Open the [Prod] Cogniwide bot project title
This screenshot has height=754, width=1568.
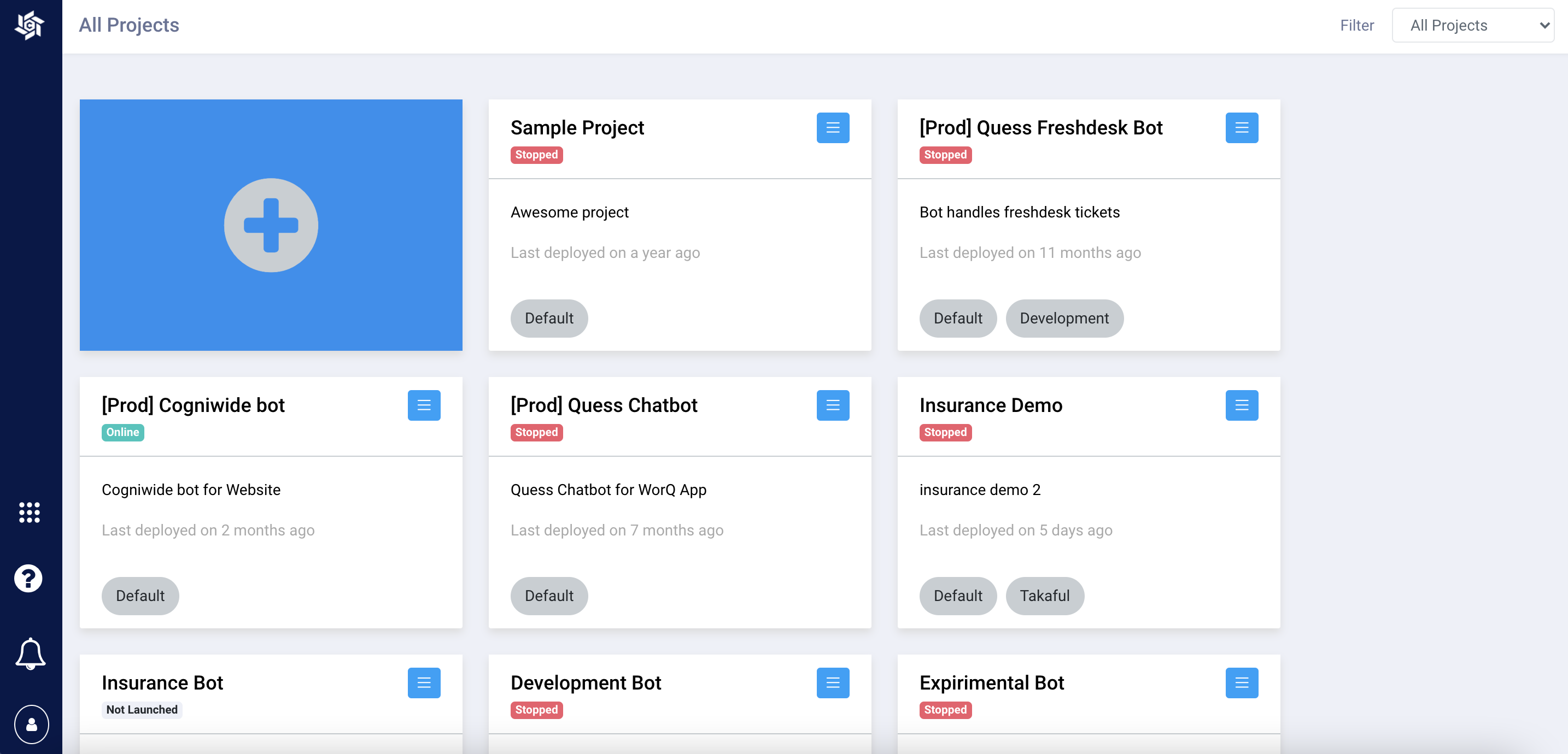193,405
